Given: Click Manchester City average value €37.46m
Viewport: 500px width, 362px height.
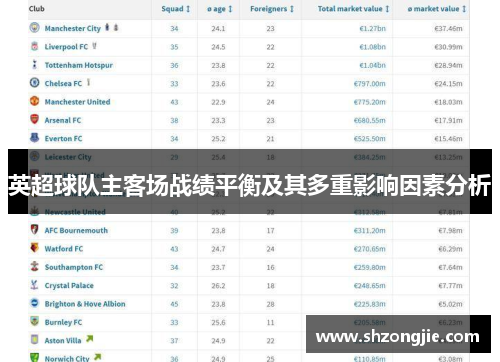Looking at the screenshot, I should click(448, 29).
